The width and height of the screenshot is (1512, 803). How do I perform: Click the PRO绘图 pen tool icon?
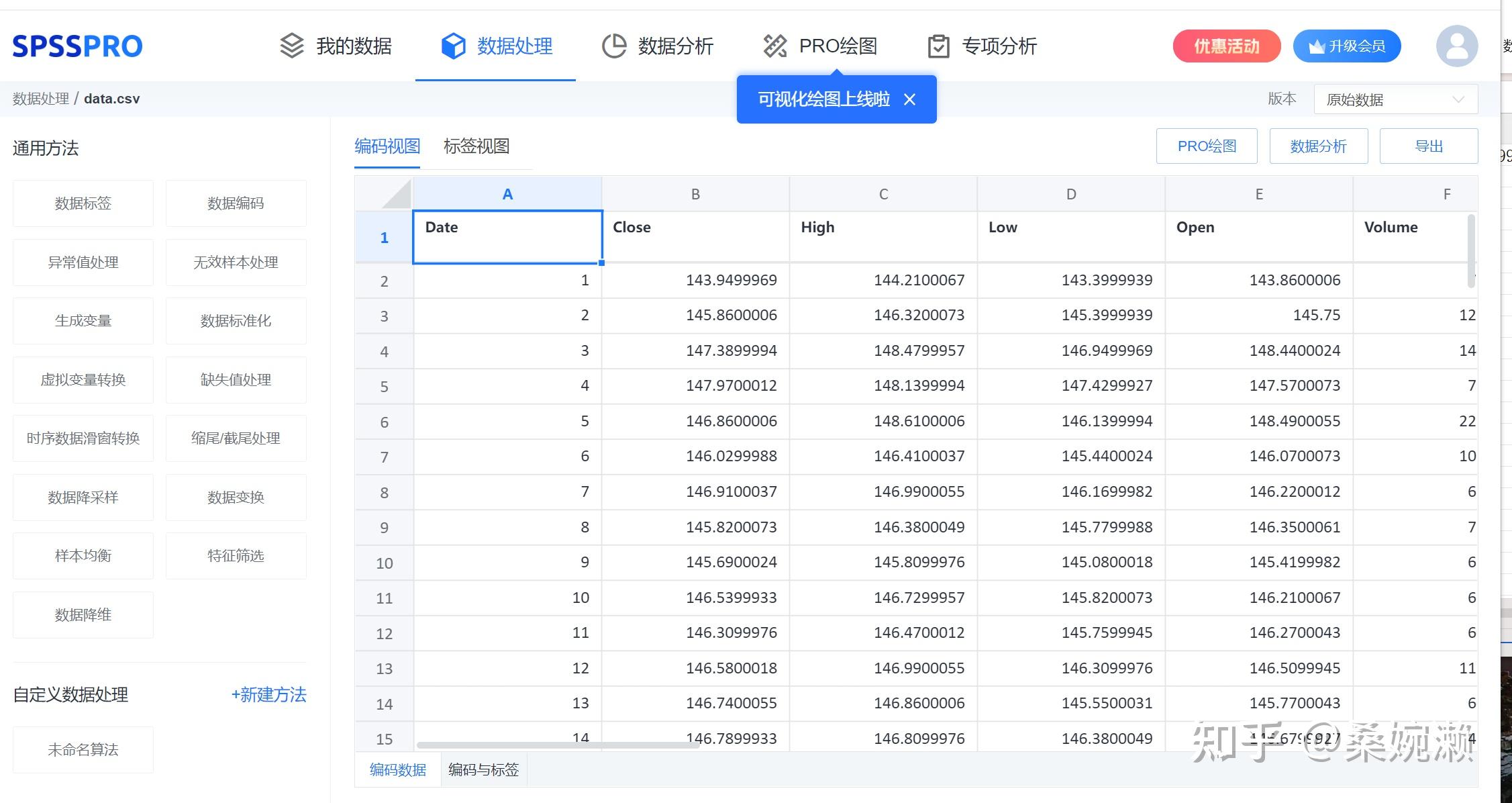pos(774,46)
